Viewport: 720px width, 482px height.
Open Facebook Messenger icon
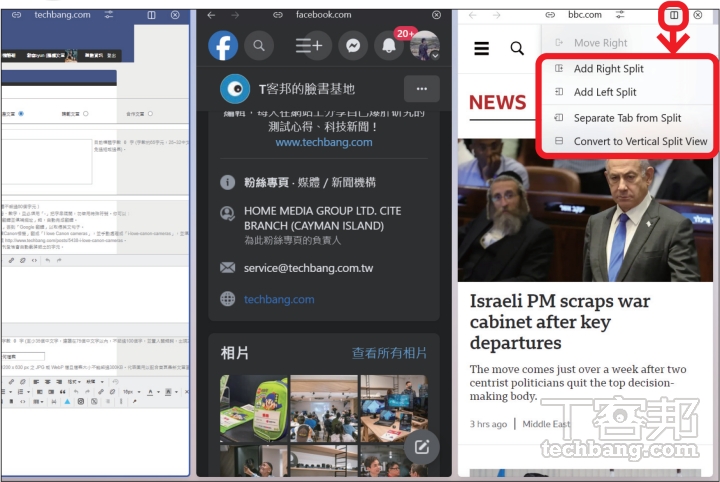pyautogui.click(x=353, y=46)
